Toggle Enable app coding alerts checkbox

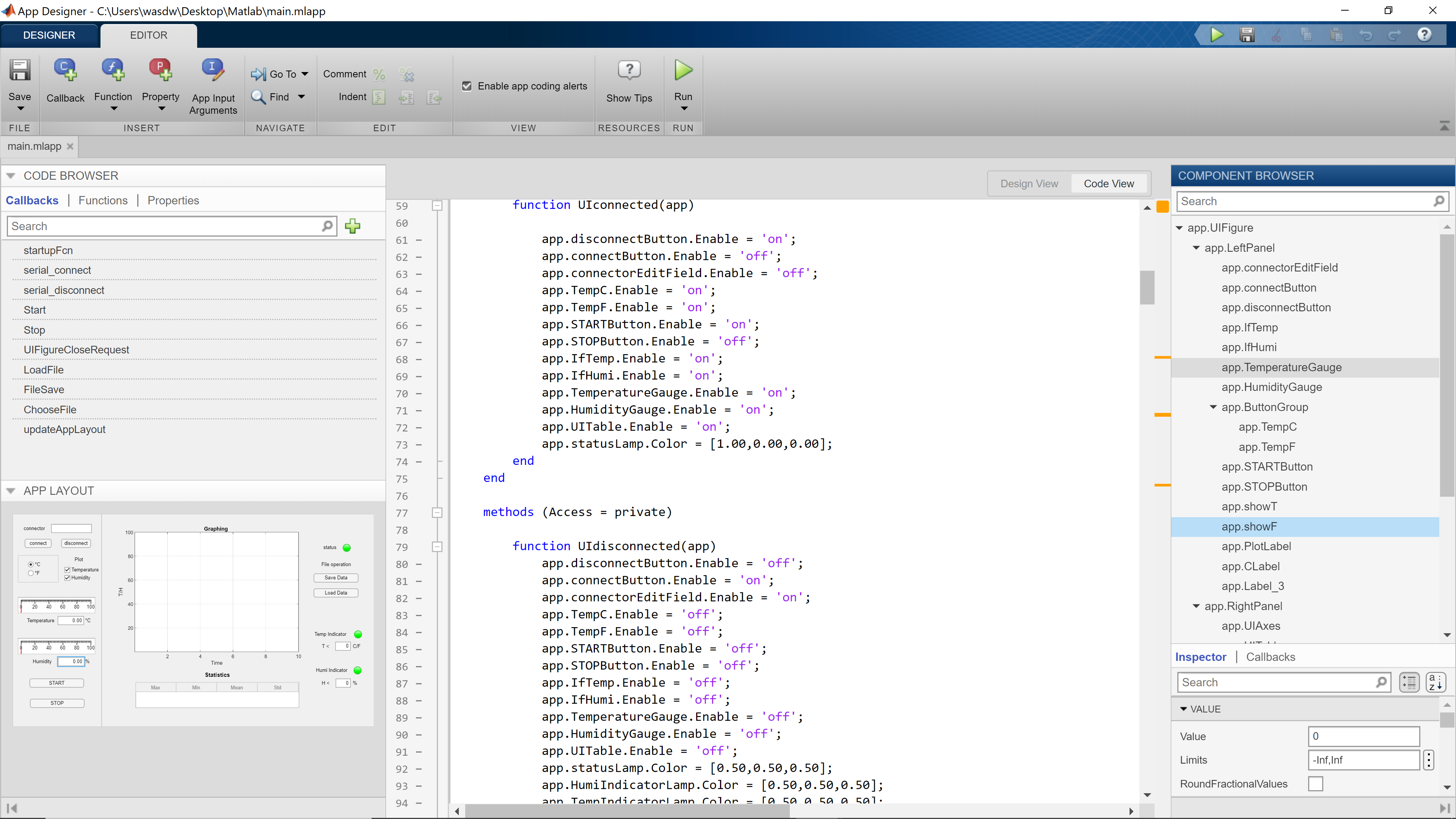pyautogui.click(x=467, y=86)
